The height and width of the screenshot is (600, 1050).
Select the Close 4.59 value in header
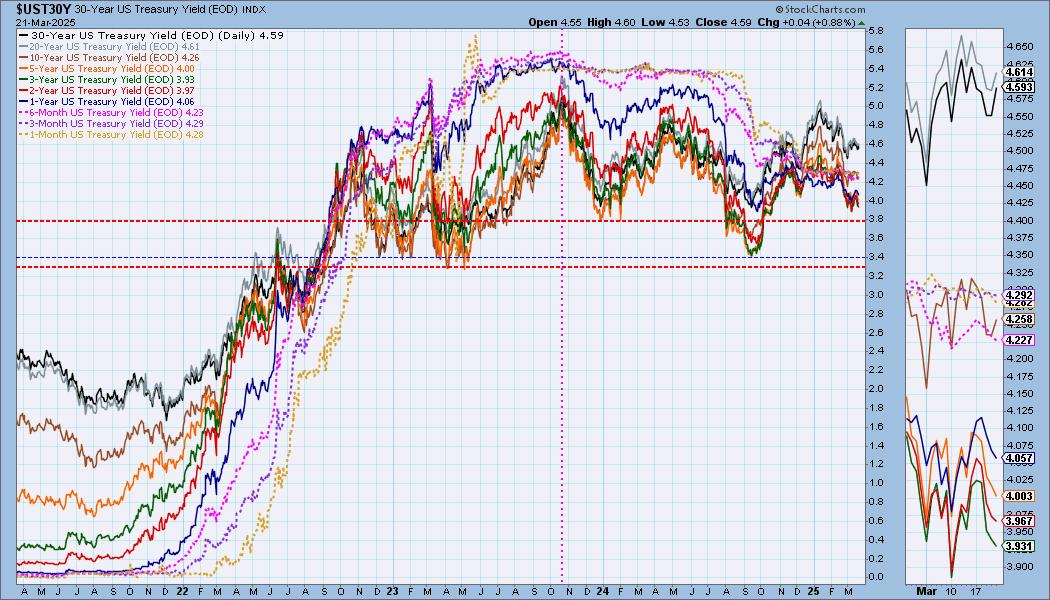pyautogui.click(x=723, y=22)
